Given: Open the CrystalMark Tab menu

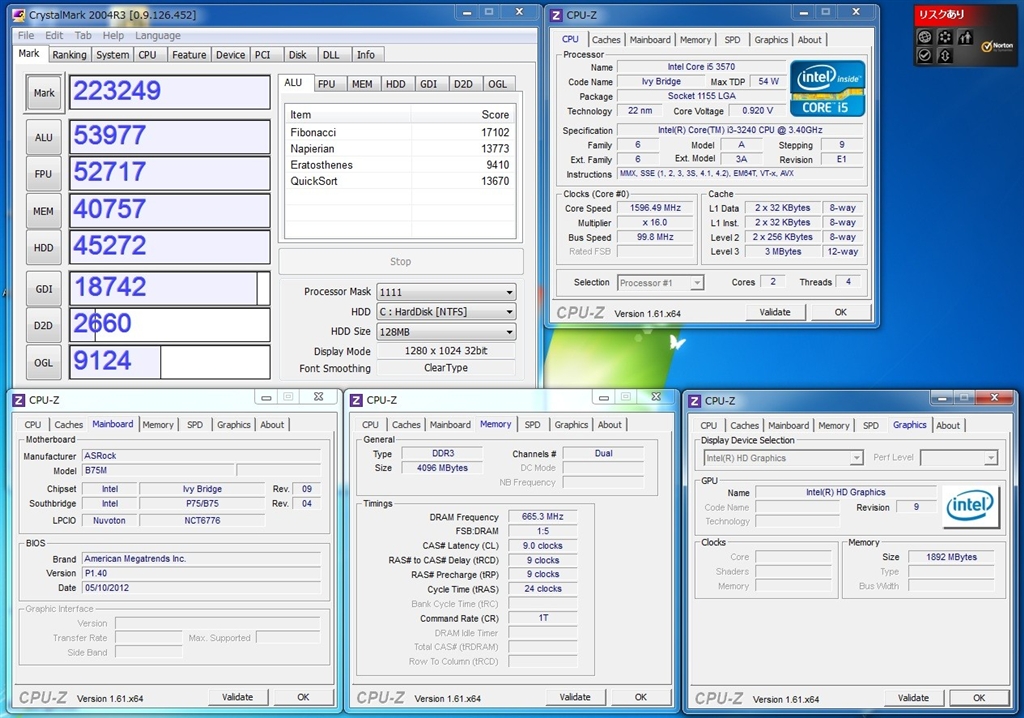Looking at the screenshot, I should (83, 35).
